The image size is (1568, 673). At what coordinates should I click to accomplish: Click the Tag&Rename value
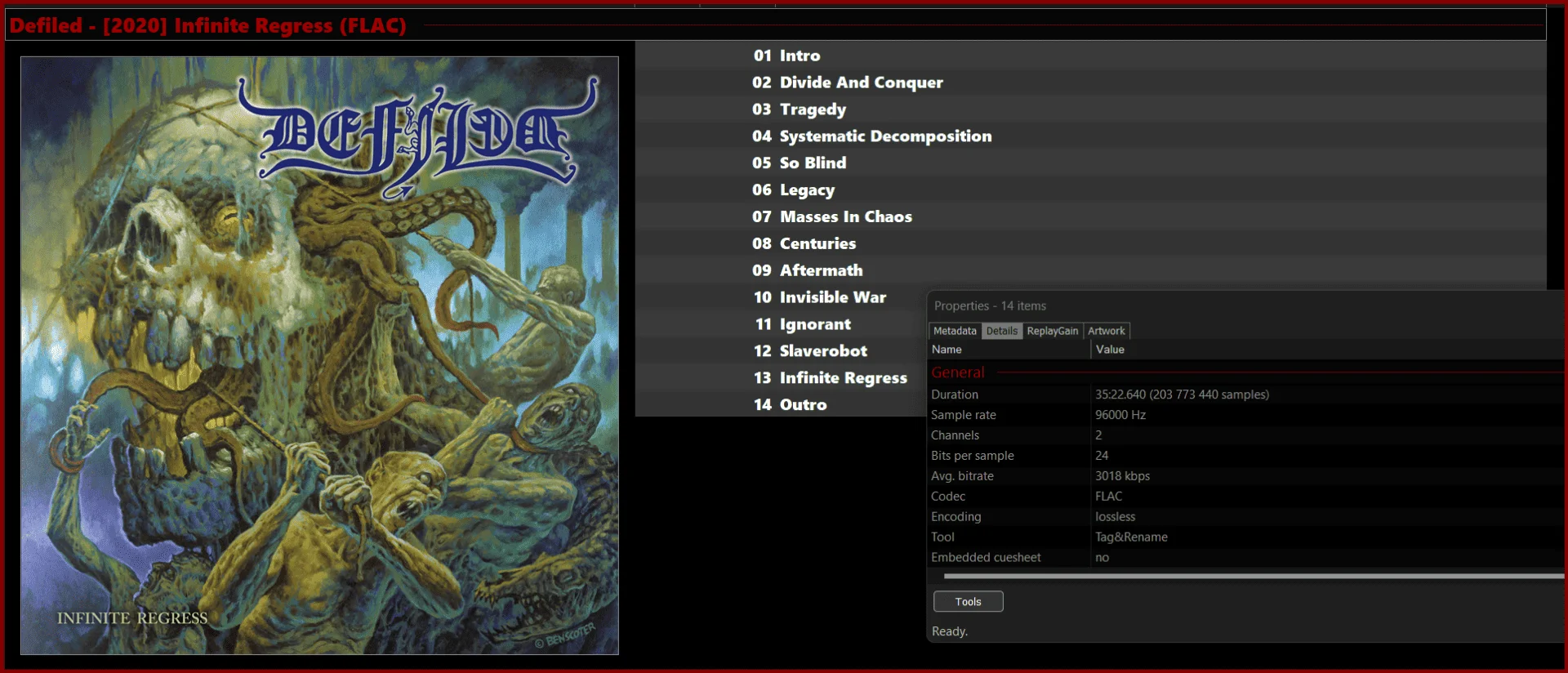point(1131,537)
